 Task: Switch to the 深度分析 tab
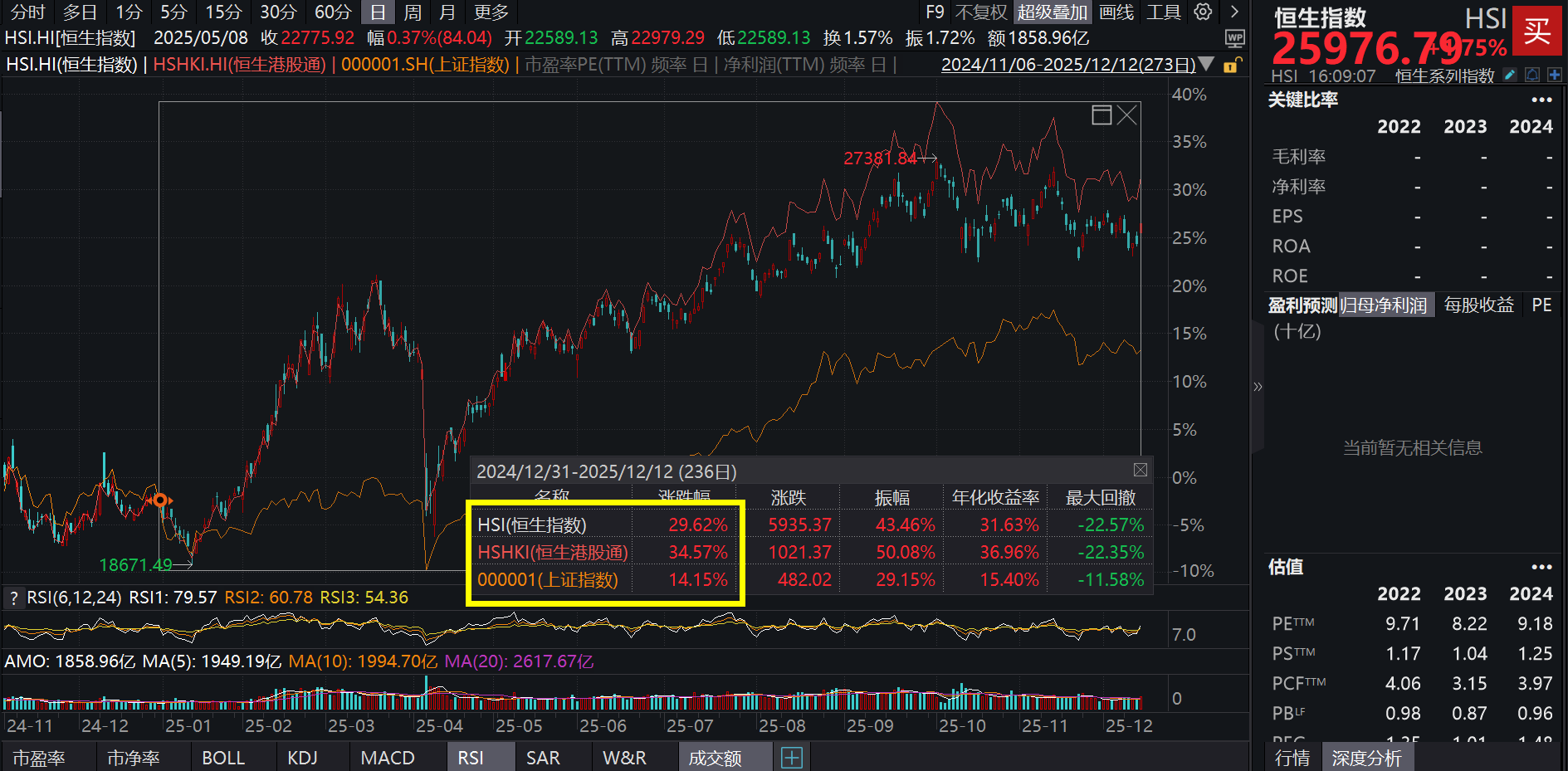pos(1367,757)
